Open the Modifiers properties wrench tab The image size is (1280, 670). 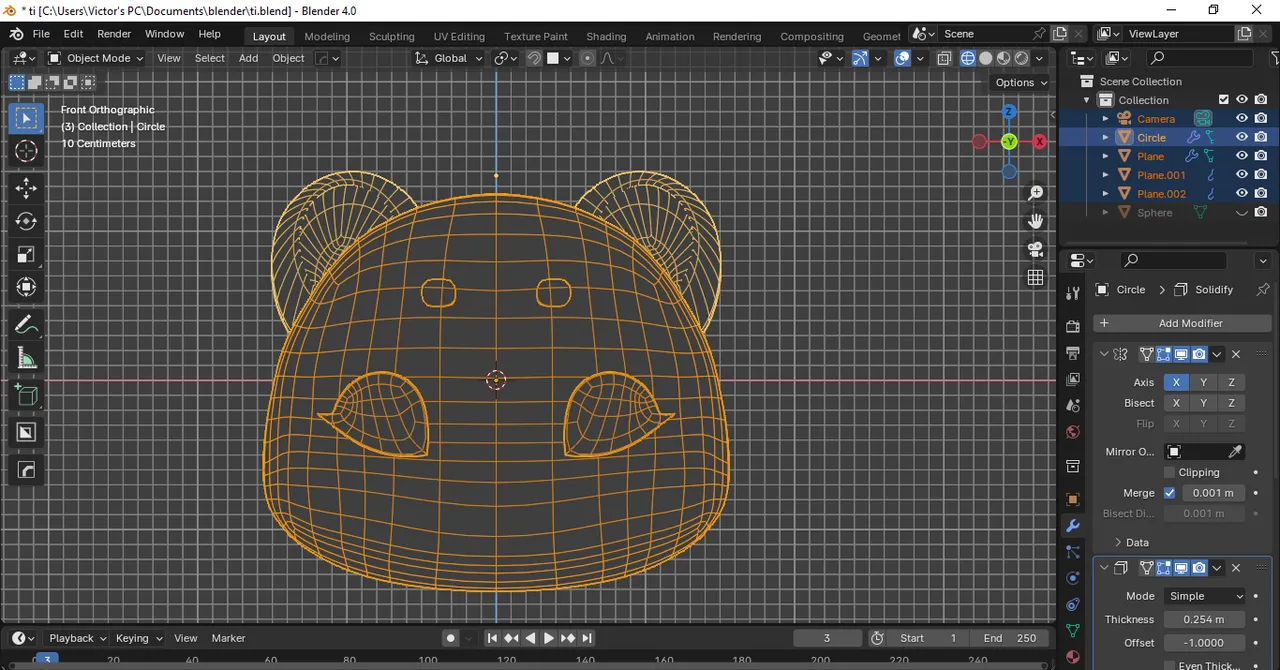1073,525
